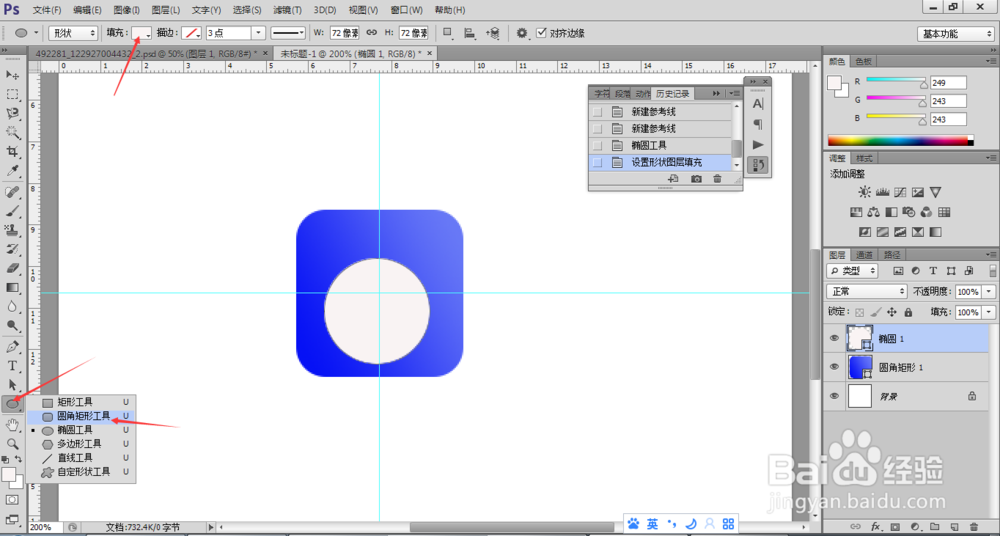Select the Brush tool
Viewport: 1000px width, 536px height.
pyautogui.click(x=12, y=211)
